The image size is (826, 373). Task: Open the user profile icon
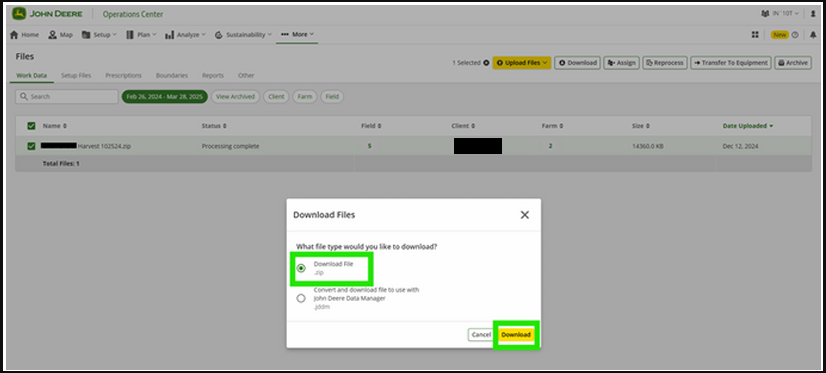click(x=813, y=14)
